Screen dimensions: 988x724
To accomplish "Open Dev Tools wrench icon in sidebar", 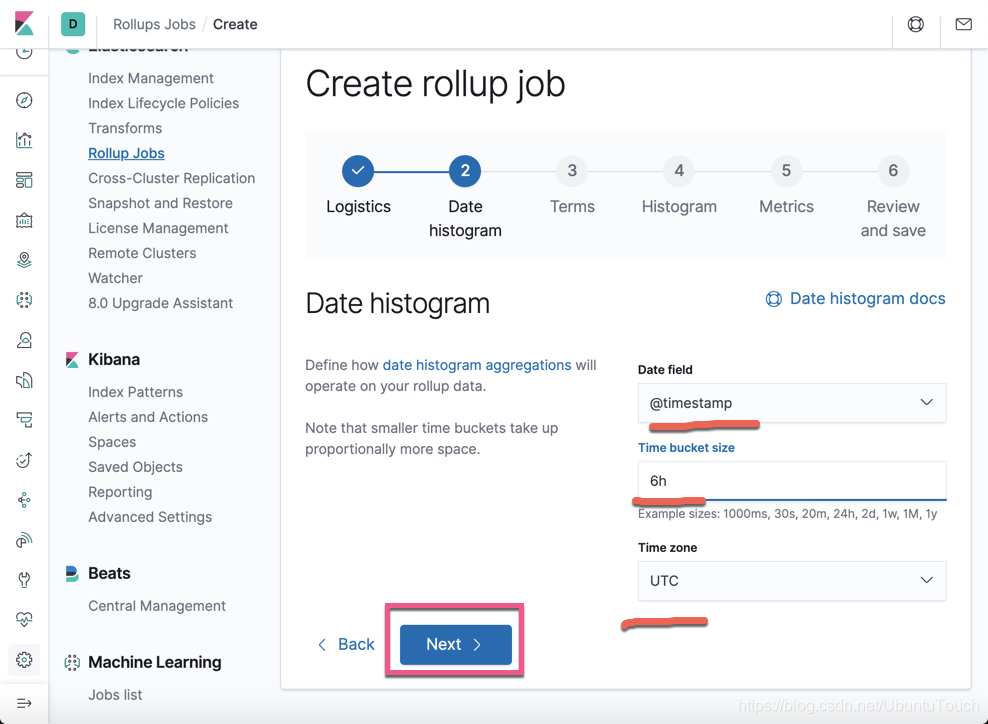I will (24, 580).
